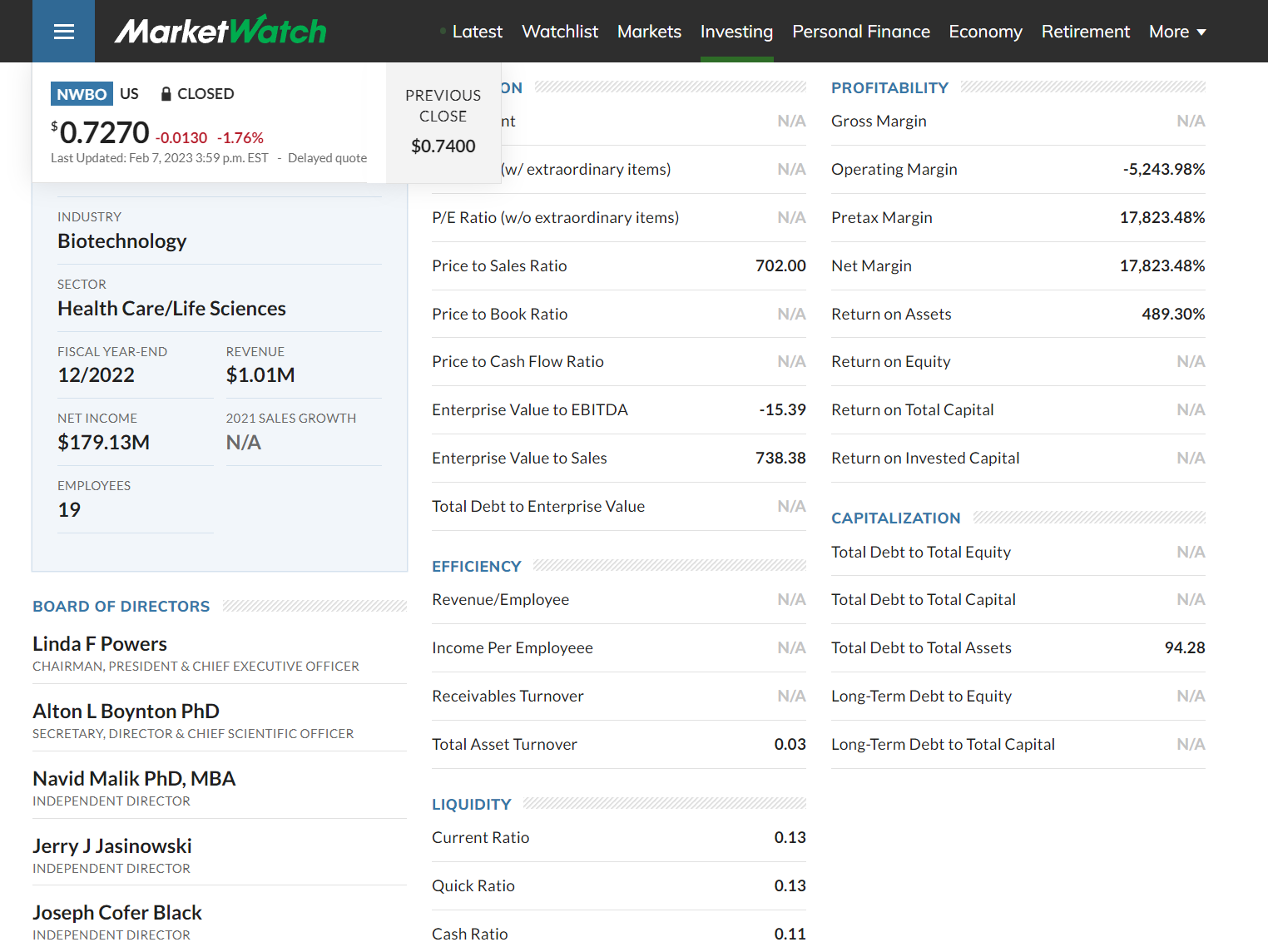Click employees count 19
The width and height of the screenshot is (1268, 952).
click(x=69, y=510)
